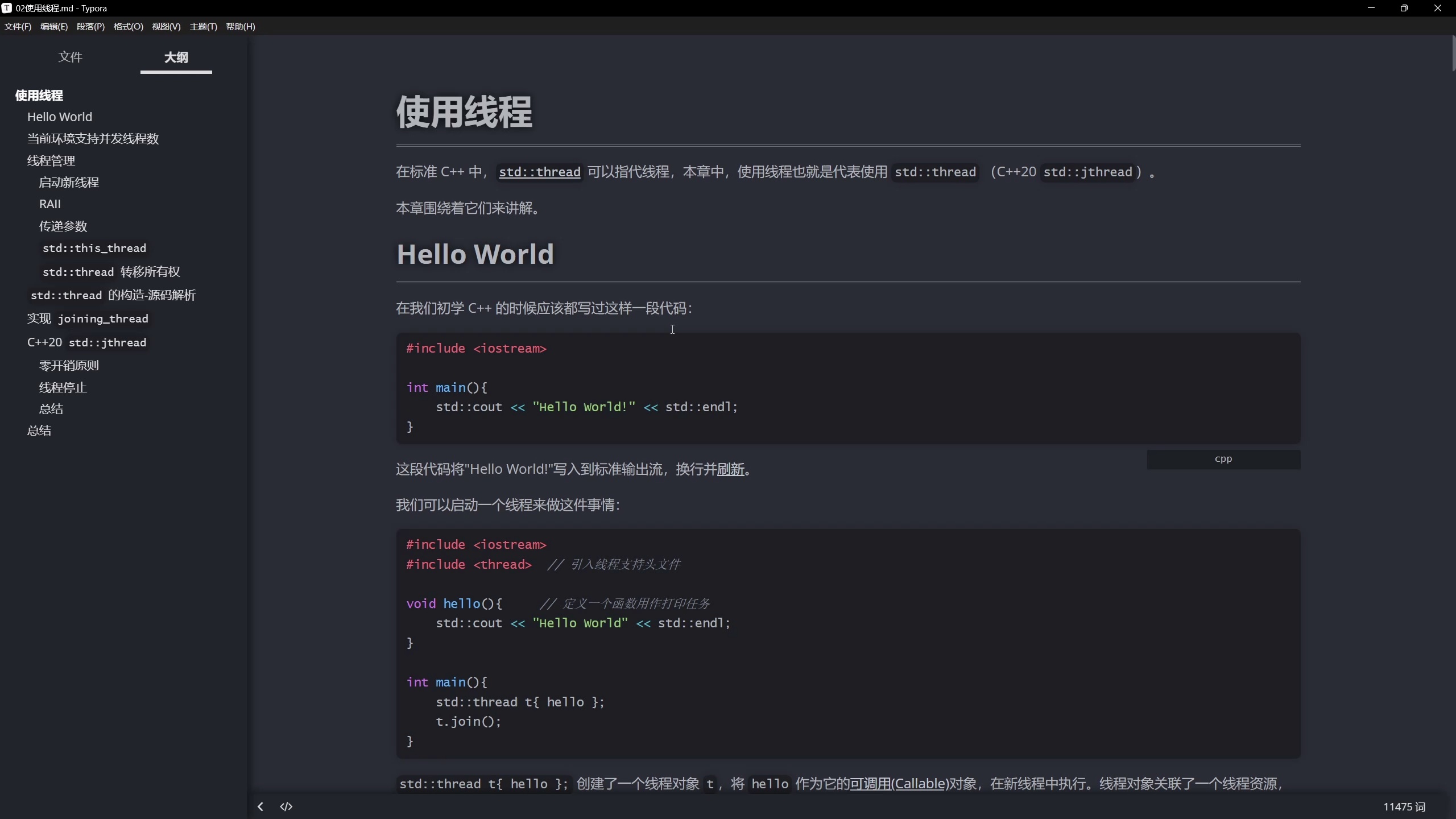Restore down the Typora window
The width and height of the screenshot is (1456, 819).
tap(1404, 8)
